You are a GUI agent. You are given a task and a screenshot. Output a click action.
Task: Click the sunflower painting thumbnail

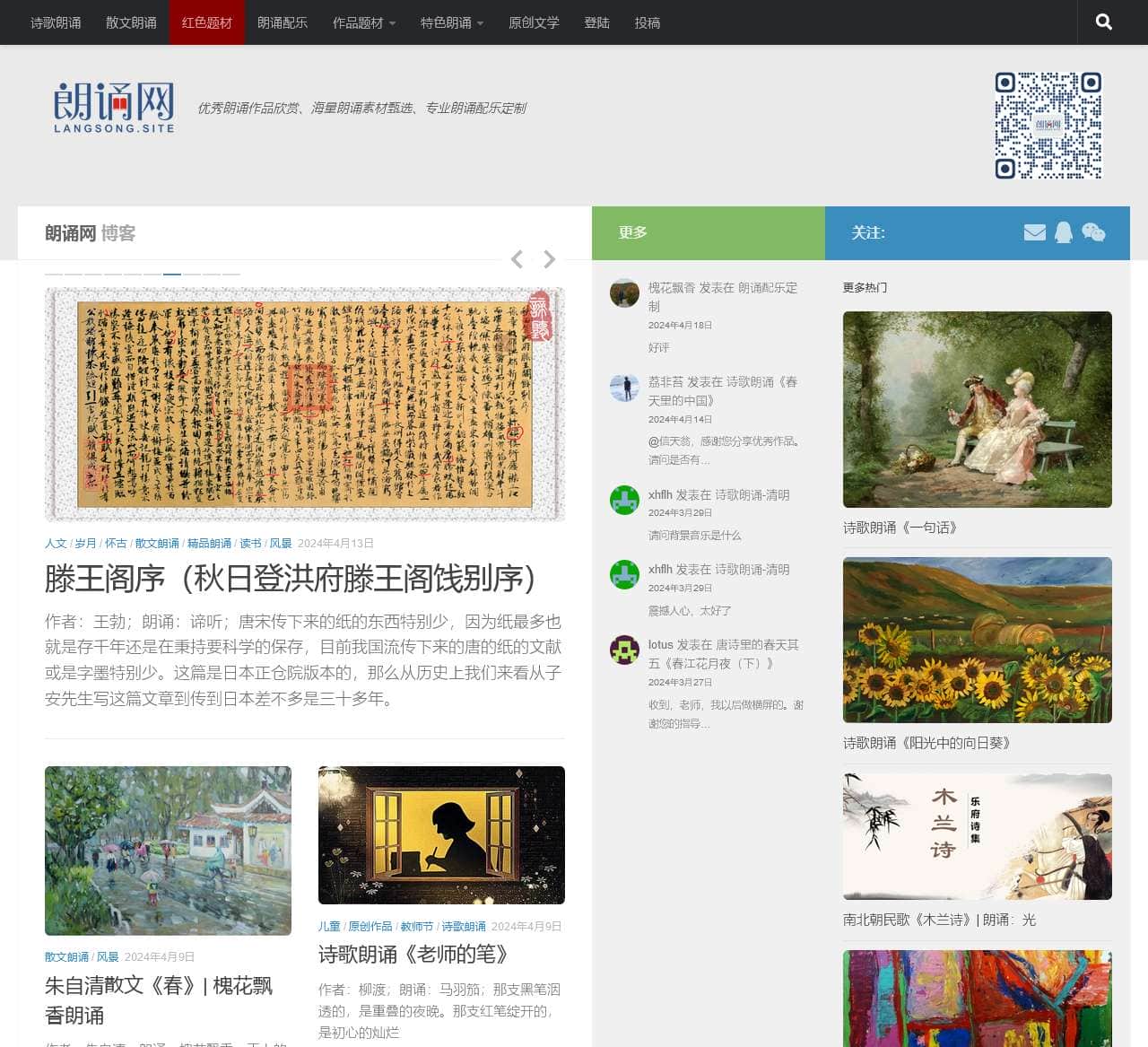pos(977,639)
